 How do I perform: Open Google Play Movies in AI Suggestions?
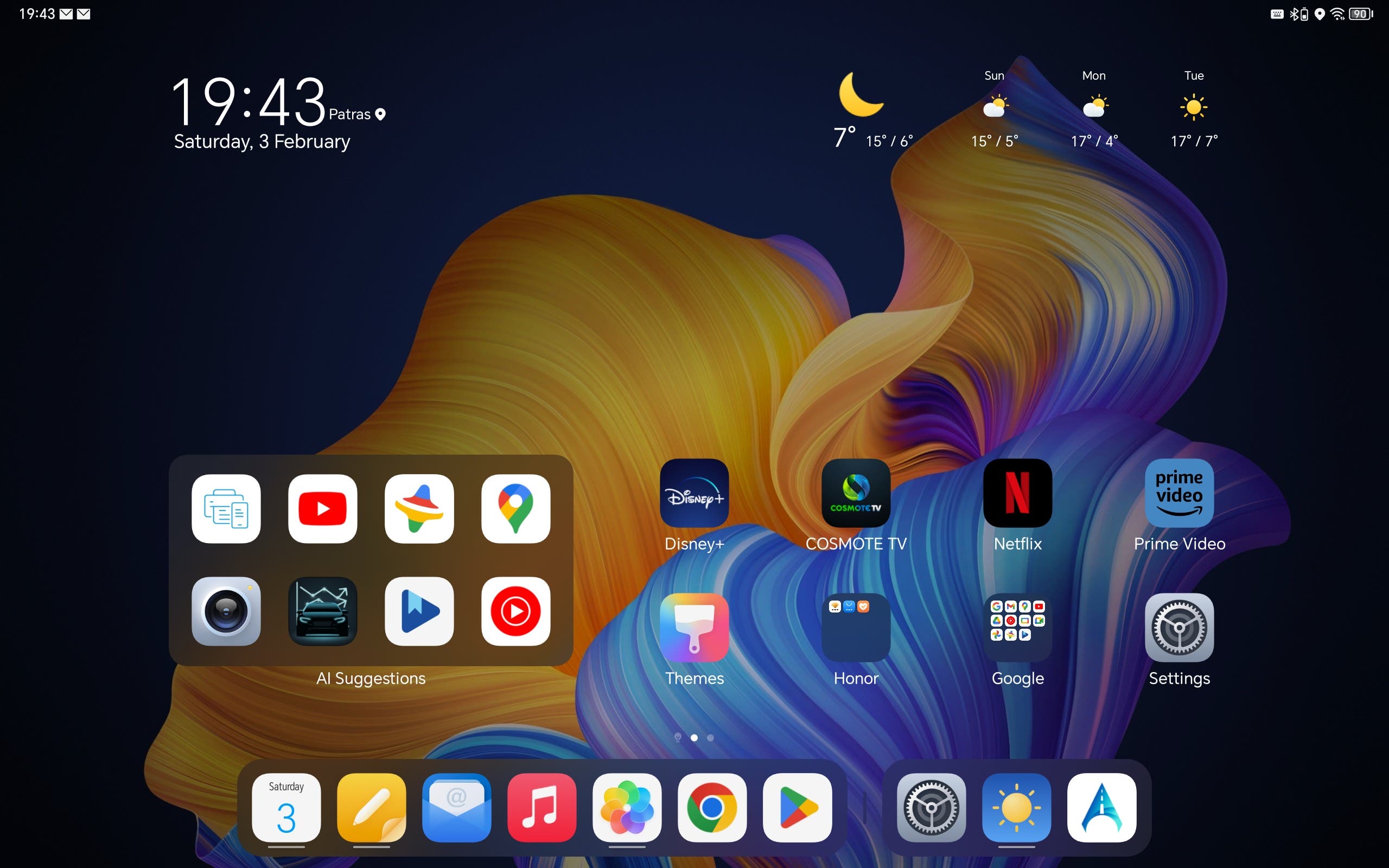click(x=419, y=611)
